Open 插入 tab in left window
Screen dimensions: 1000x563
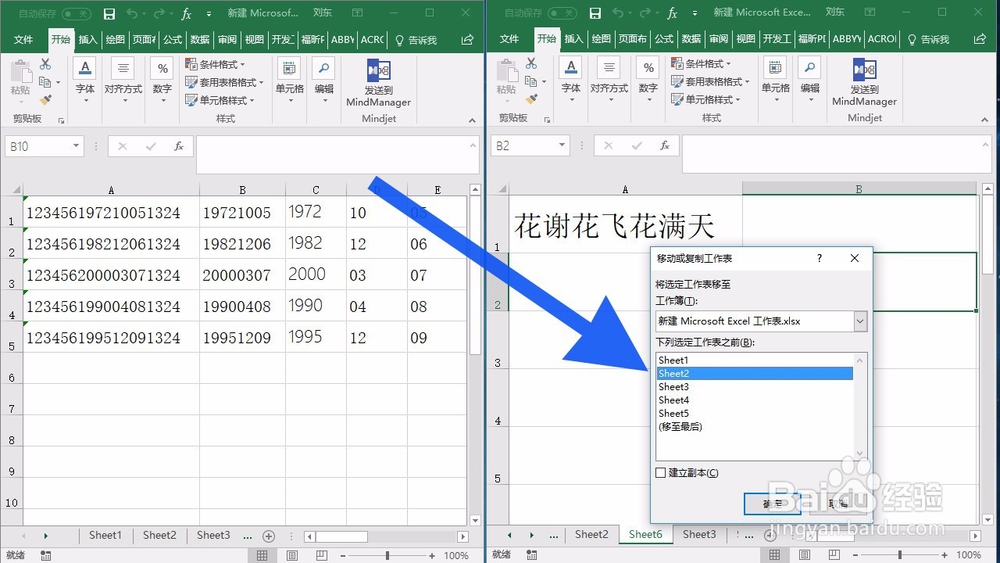[x=88, y=40]
